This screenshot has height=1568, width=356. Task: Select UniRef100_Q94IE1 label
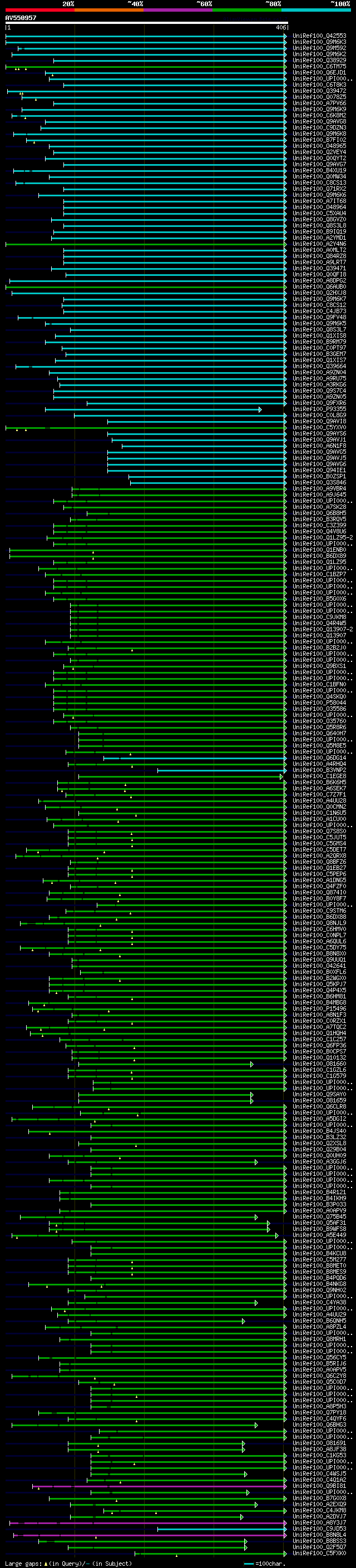point(319,471)
